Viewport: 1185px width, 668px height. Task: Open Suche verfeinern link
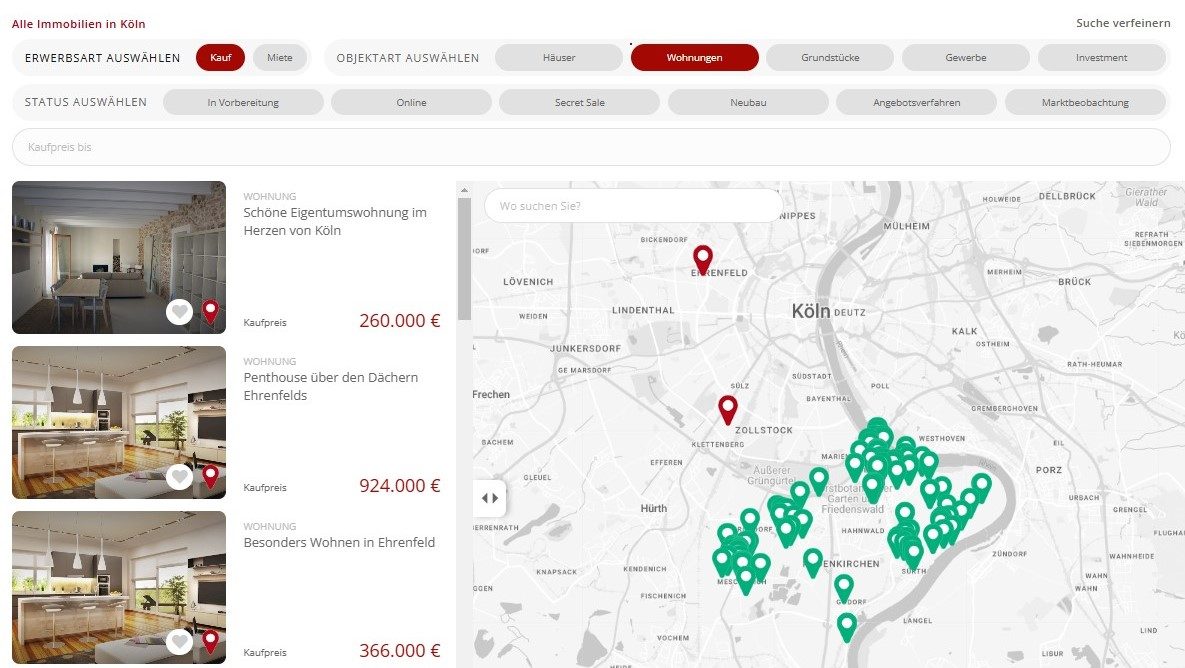coord(1123,23)
